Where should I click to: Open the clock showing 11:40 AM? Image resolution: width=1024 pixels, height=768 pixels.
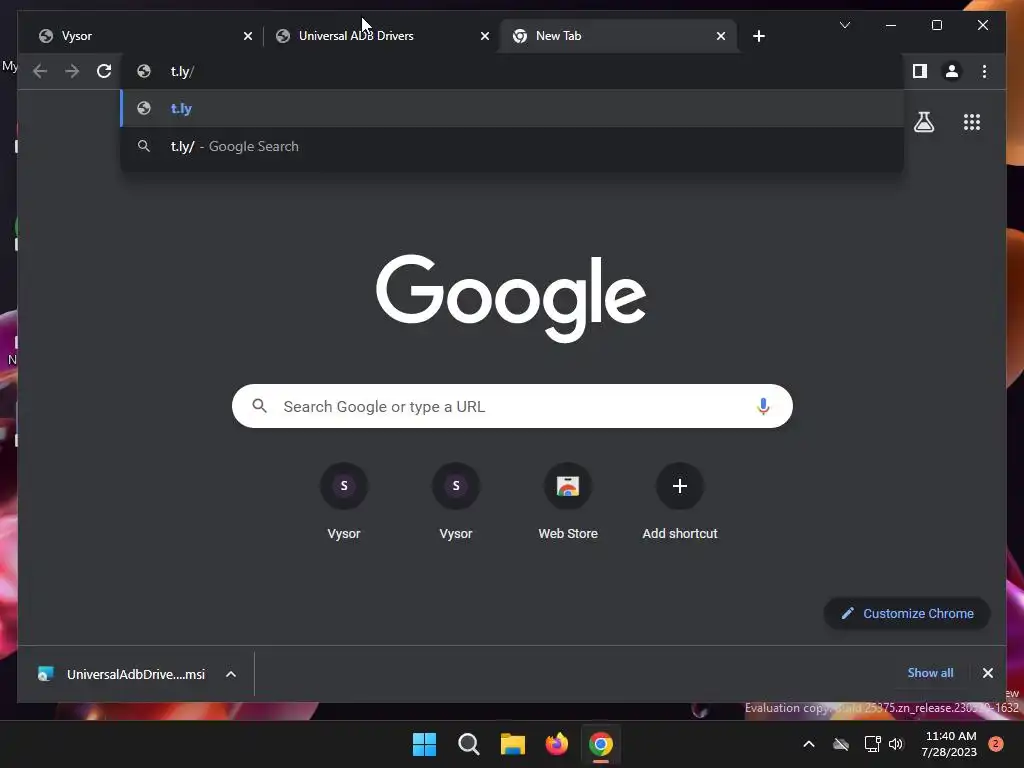pos(950,744)
